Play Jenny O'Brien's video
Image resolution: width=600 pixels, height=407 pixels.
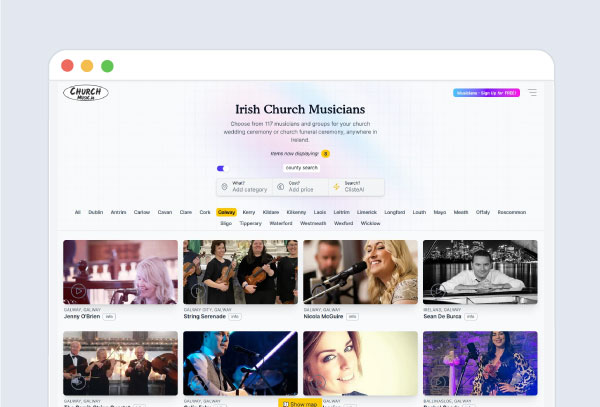pos(78,291)
